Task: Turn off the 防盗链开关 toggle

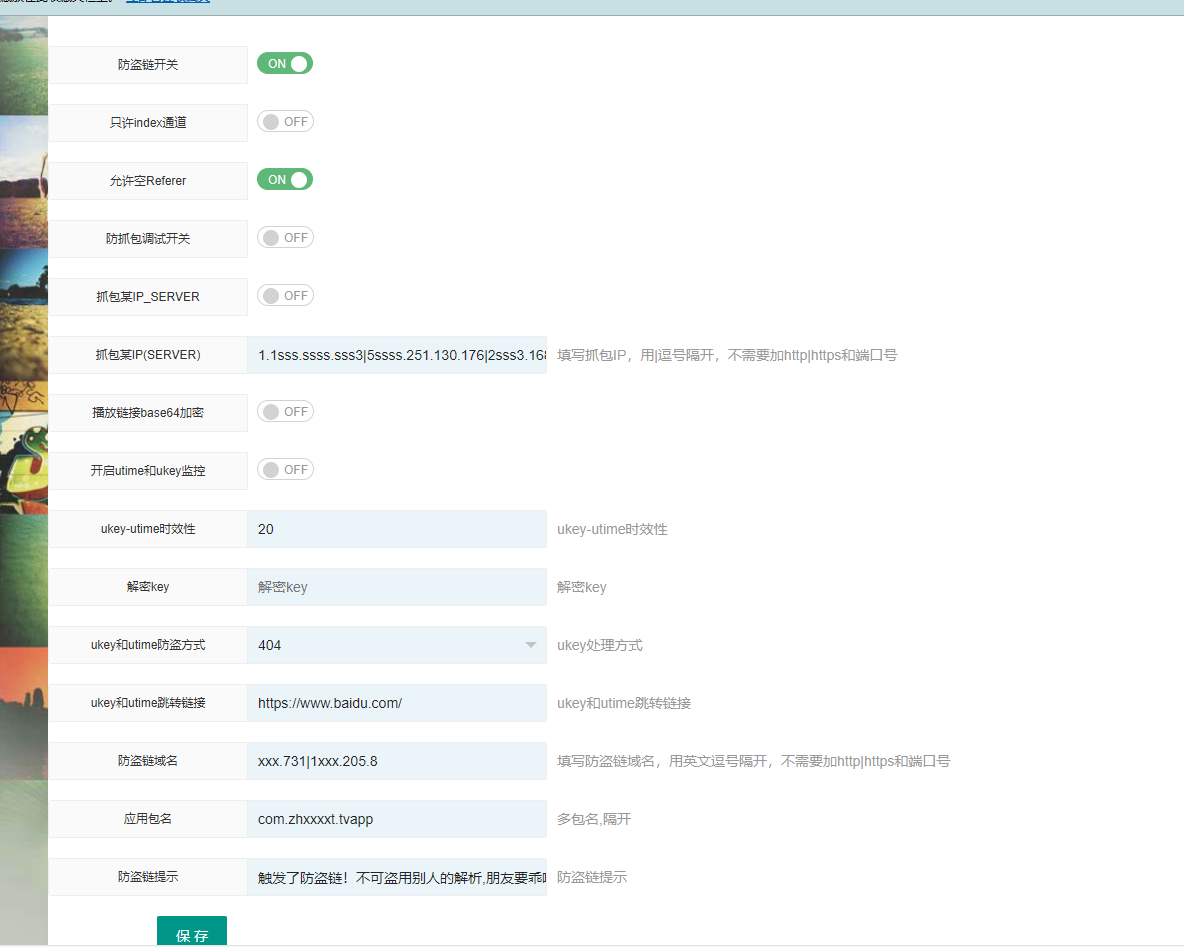Action: click(285, 64)
